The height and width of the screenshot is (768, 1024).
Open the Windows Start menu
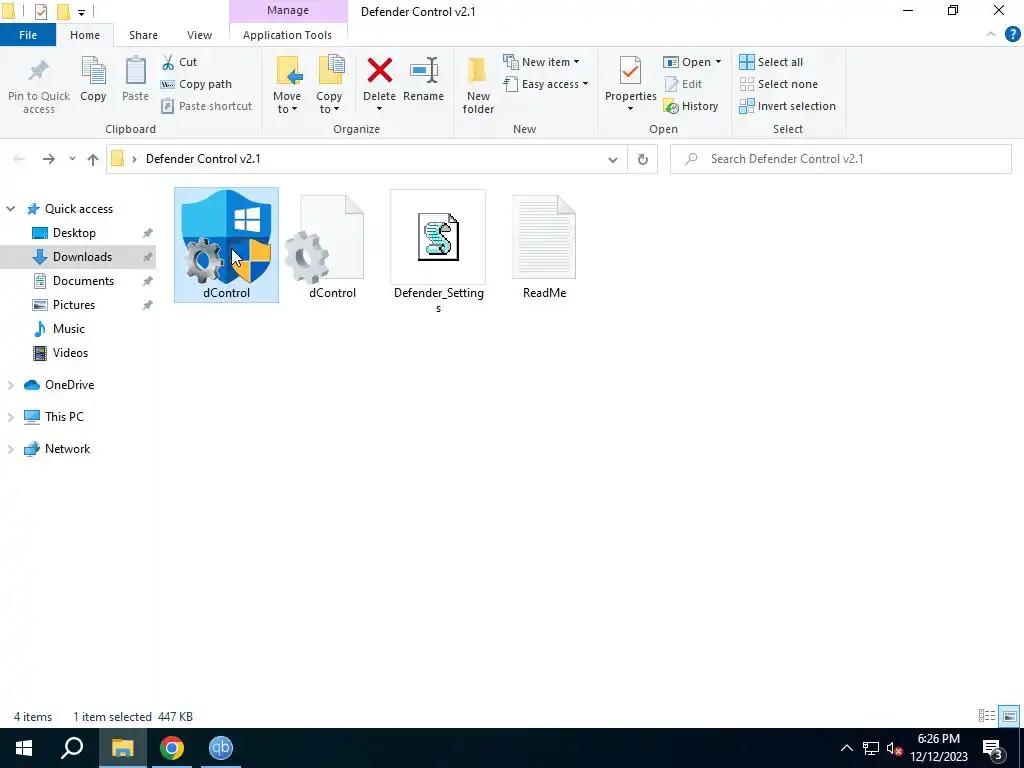click(x=24, y=748)
